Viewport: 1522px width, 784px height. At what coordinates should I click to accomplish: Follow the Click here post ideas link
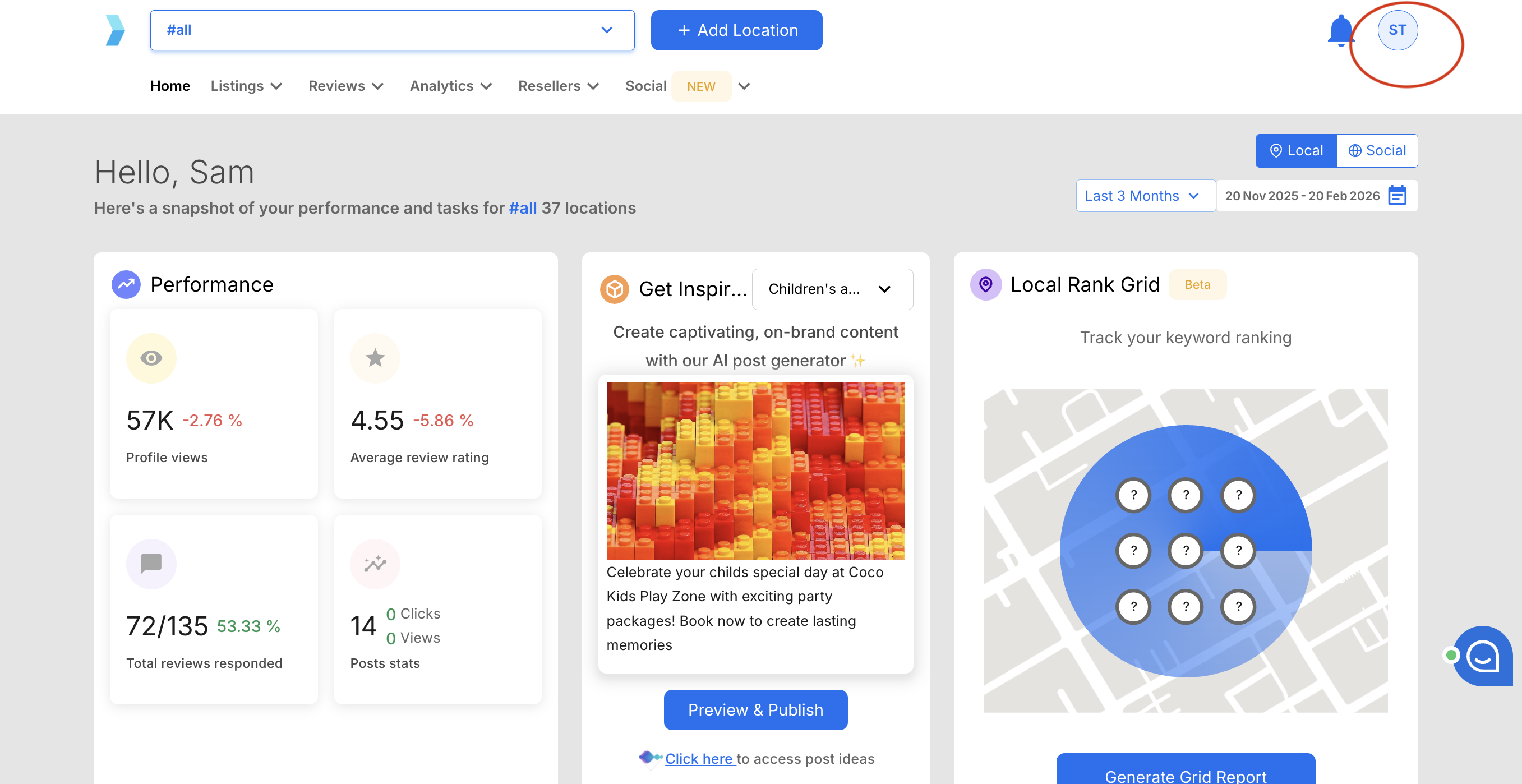(x=699, y=759)
